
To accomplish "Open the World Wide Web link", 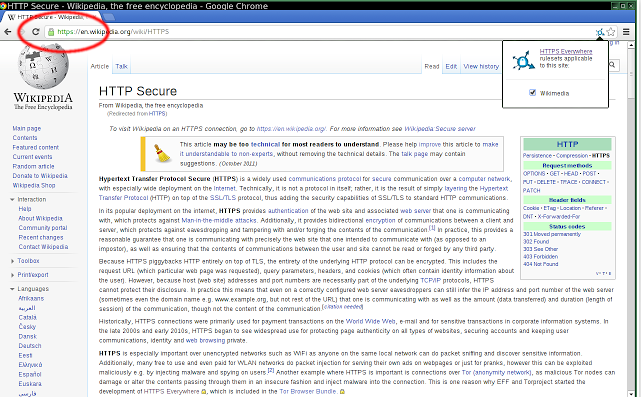I will coord(370,321).
